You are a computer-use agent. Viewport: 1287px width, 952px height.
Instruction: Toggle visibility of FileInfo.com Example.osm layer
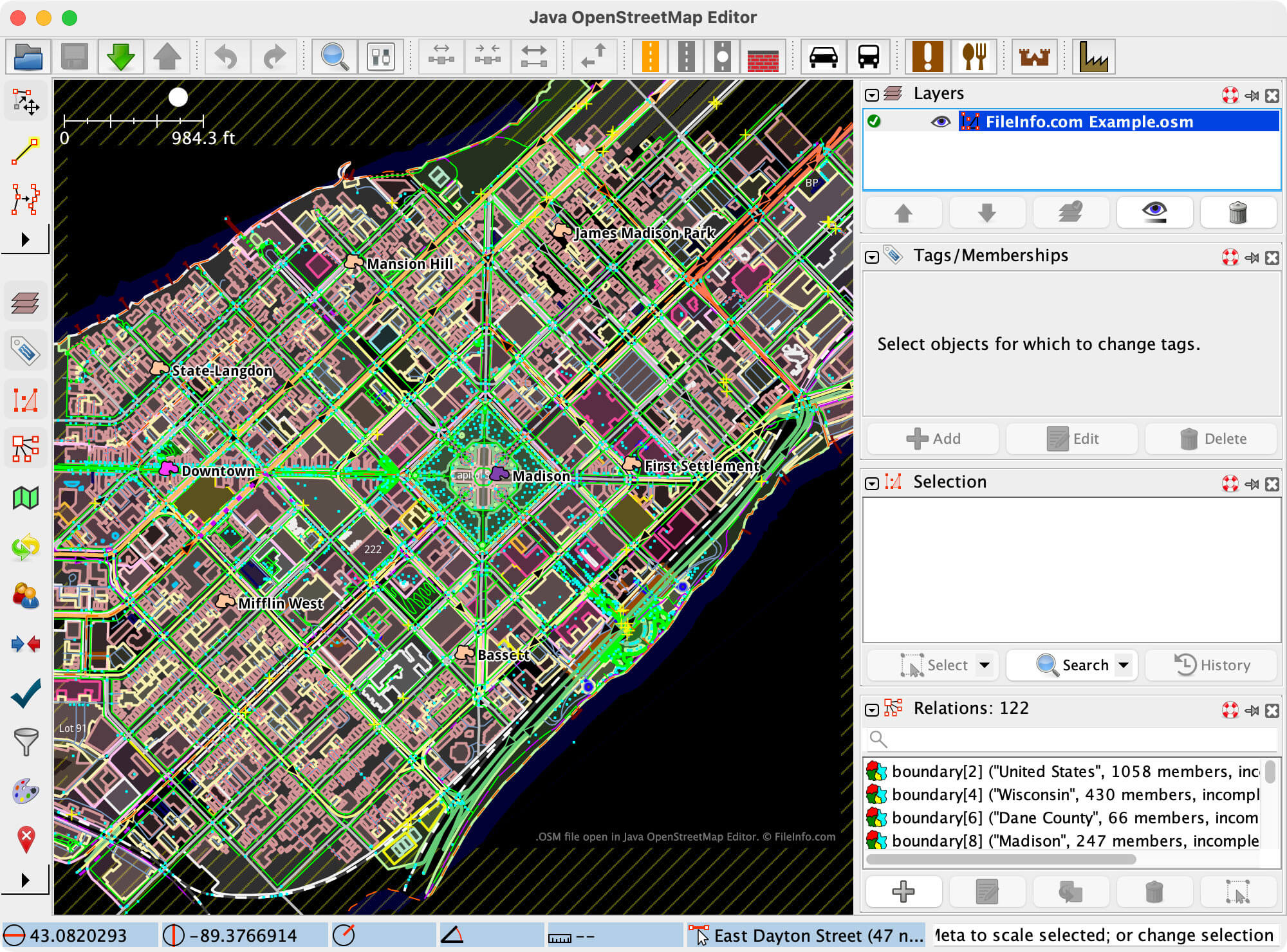pos(941,122)
